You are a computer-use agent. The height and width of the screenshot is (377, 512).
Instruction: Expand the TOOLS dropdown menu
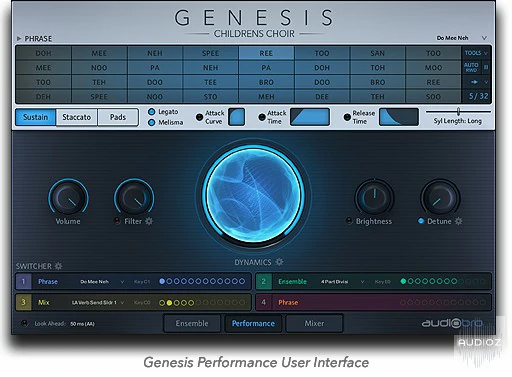(476, 53)
